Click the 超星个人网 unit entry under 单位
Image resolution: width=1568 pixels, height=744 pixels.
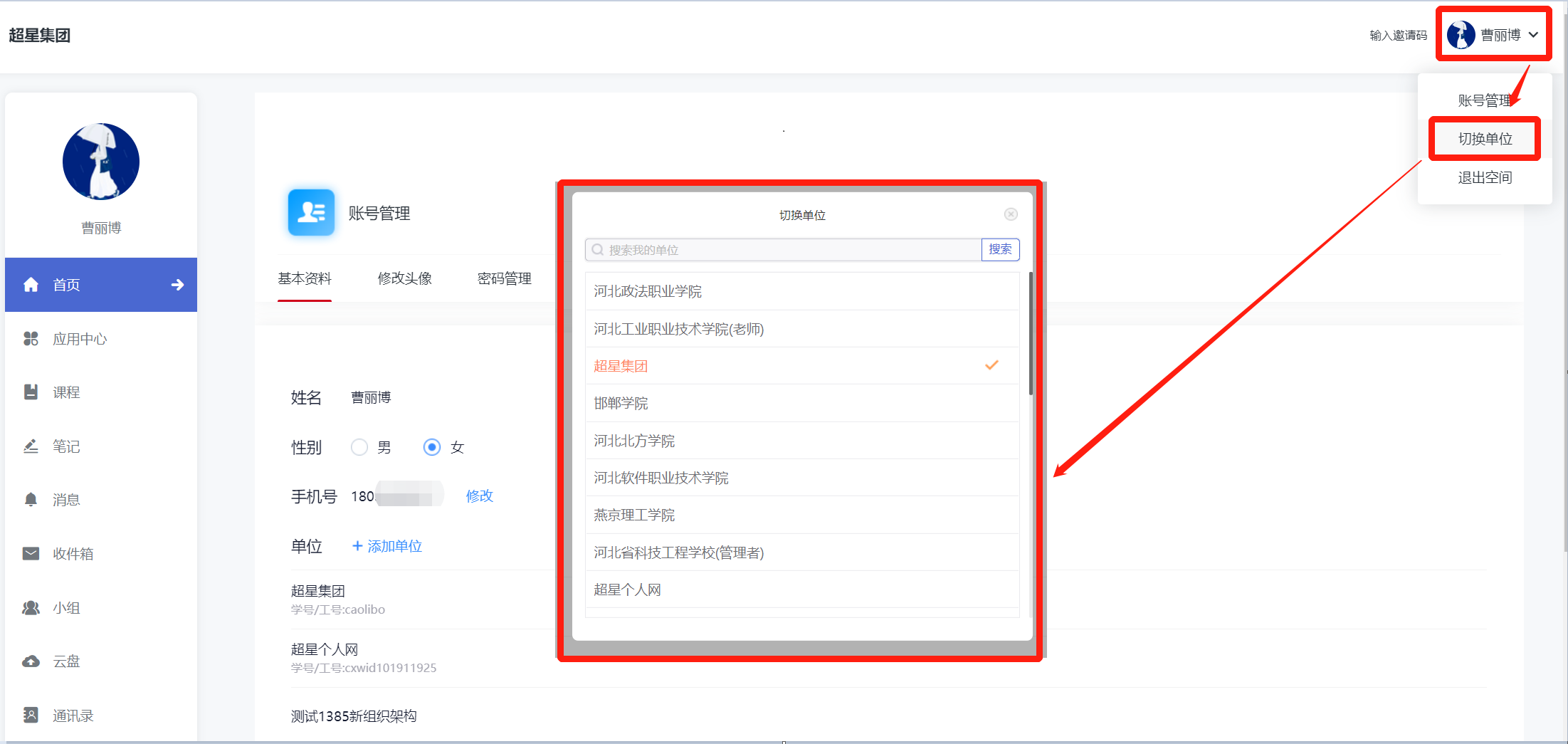coord(325,649)
